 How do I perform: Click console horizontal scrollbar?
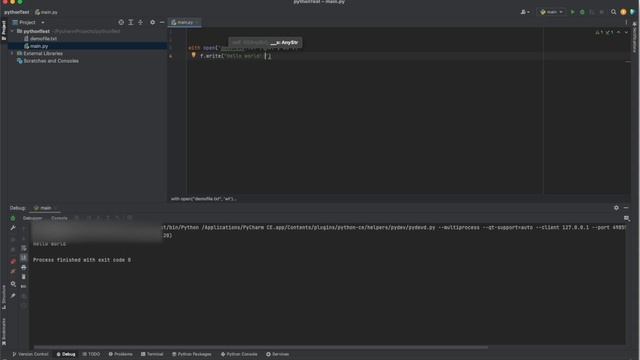[260, 348]
